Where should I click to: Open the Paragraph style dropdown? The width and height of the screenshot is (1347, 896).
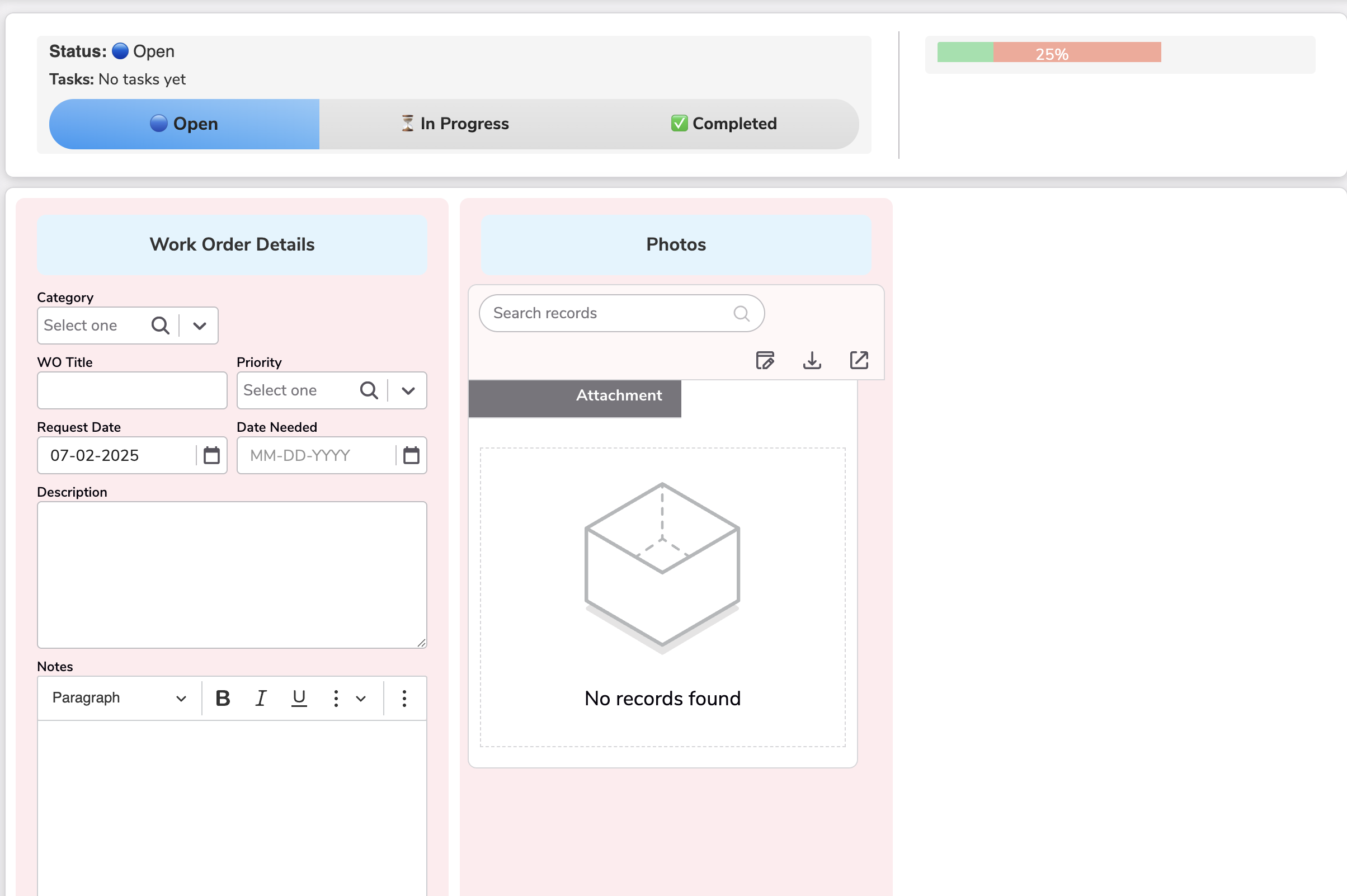119,697
